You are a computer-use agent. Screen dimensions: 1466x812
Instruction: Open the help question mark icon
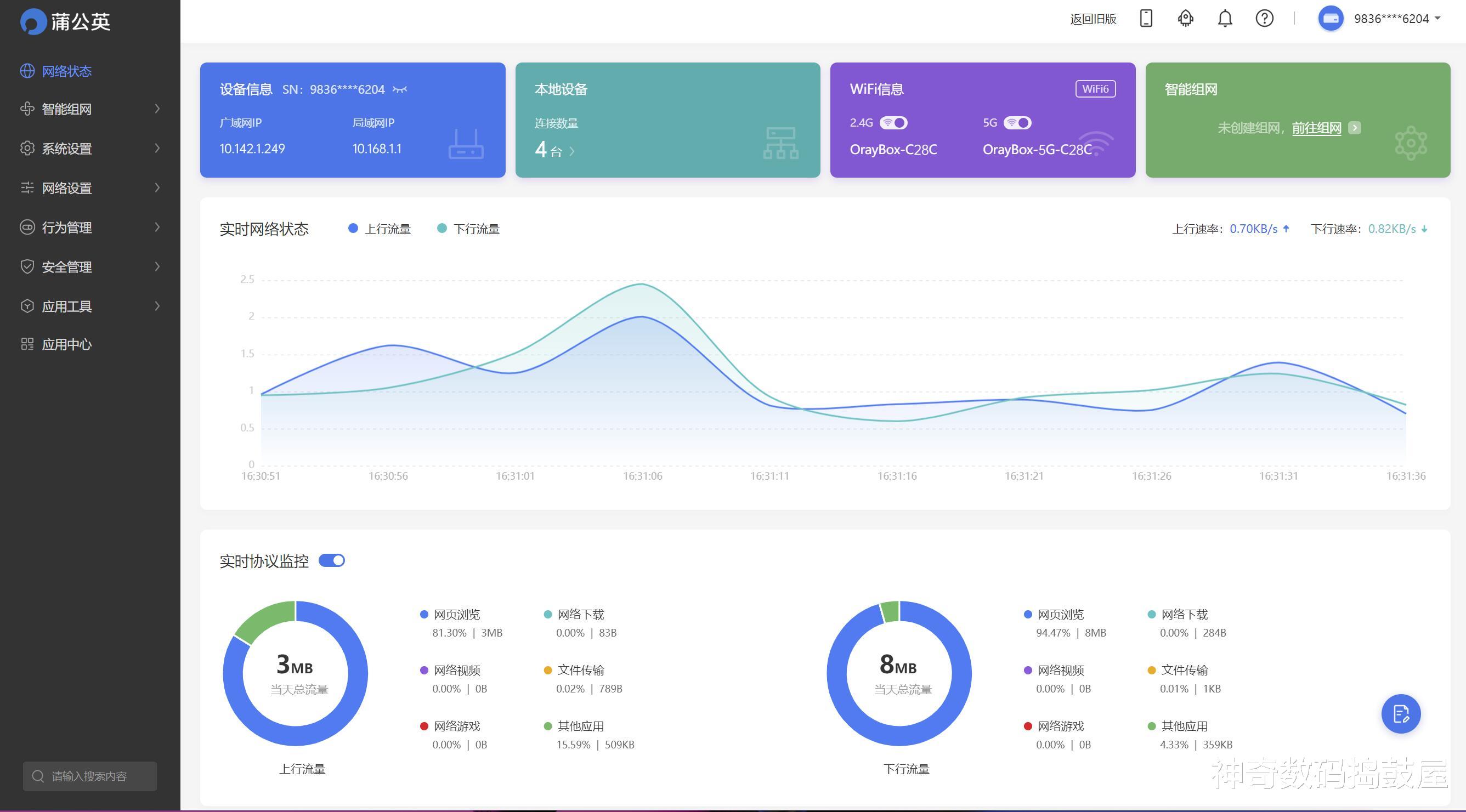1265,18
